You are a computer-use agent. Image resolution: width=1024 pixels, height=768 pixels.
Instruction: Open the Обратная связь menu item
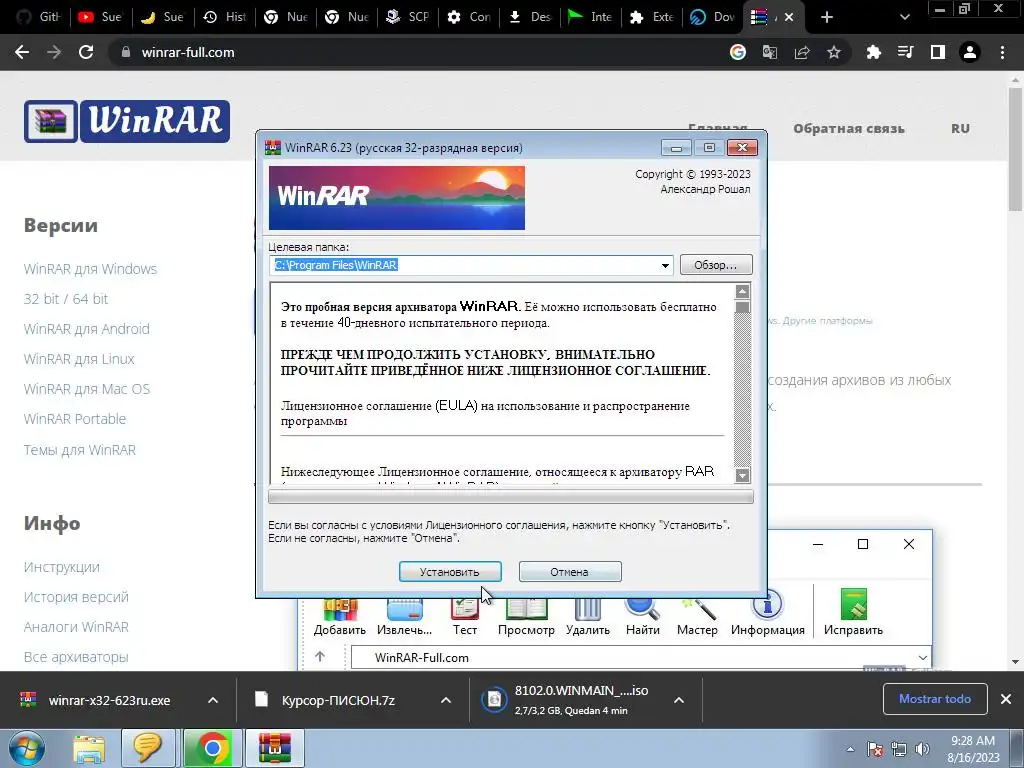click(x=849, y=129)
